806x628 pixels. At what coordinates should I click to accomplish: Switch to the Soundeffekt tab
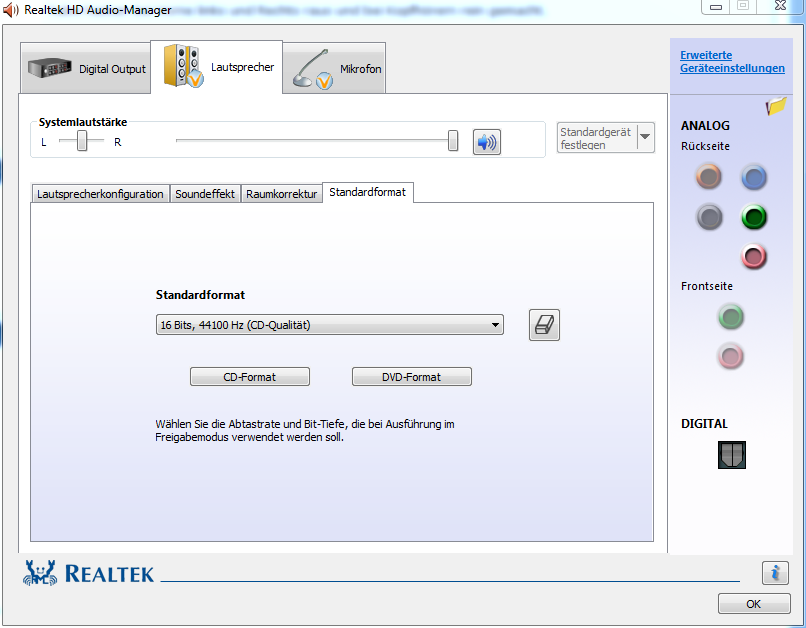tap(205, 194)
